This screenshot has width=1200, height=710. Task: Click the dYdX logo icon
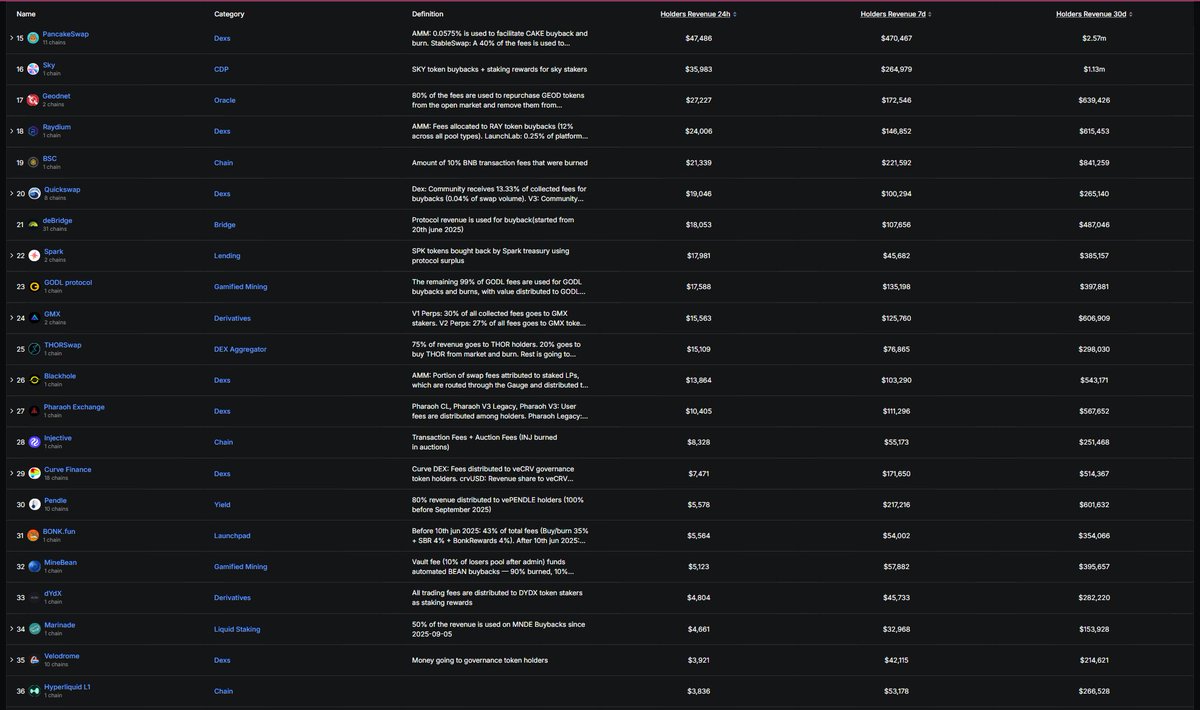click(34, 597)
